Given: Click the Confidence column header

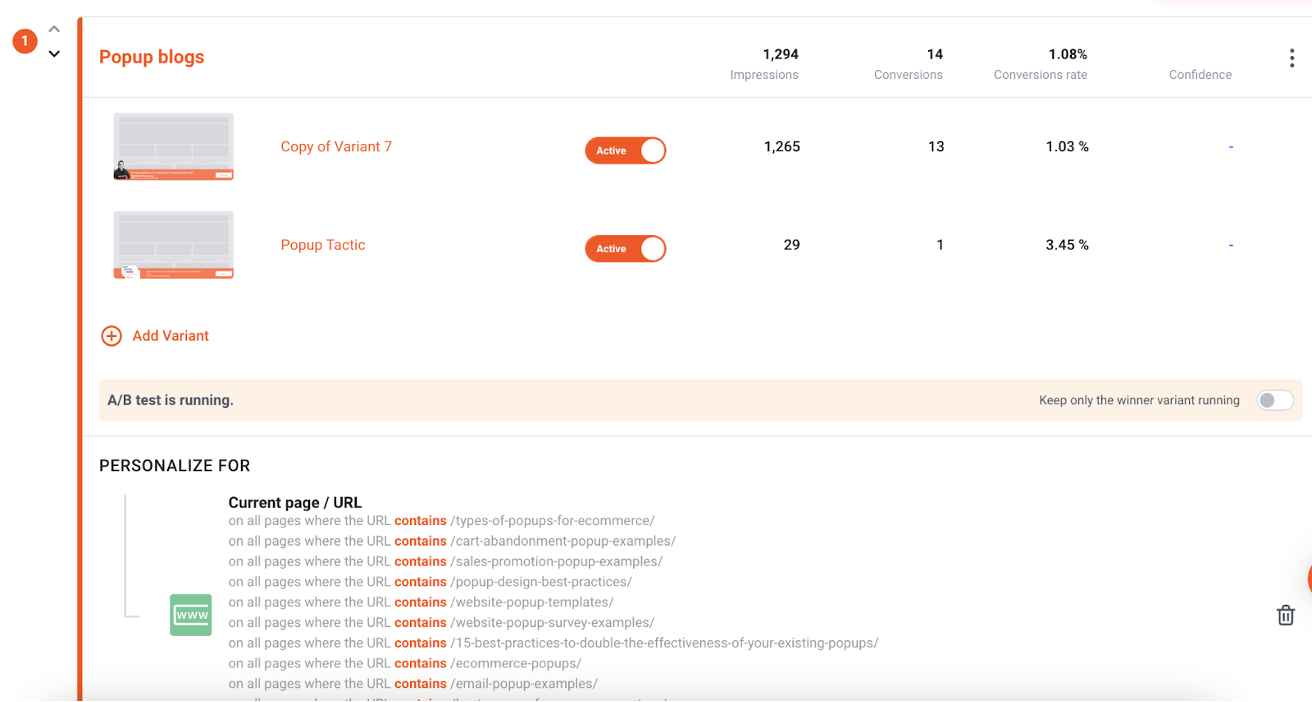Looking at the screenshot, I should 1200,75.
